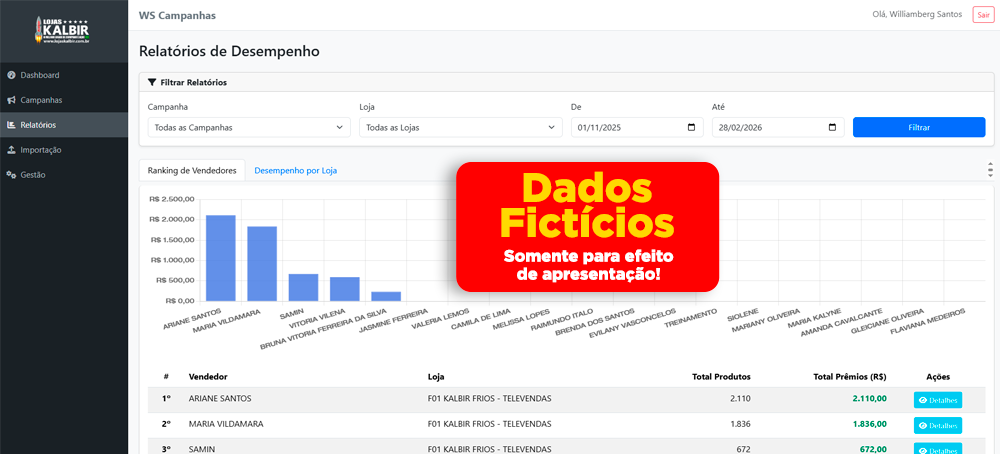This screenshot has width=1000, height=454.
Task: Click the ARIANE SANTOS name in table
Action: [220, 399]
